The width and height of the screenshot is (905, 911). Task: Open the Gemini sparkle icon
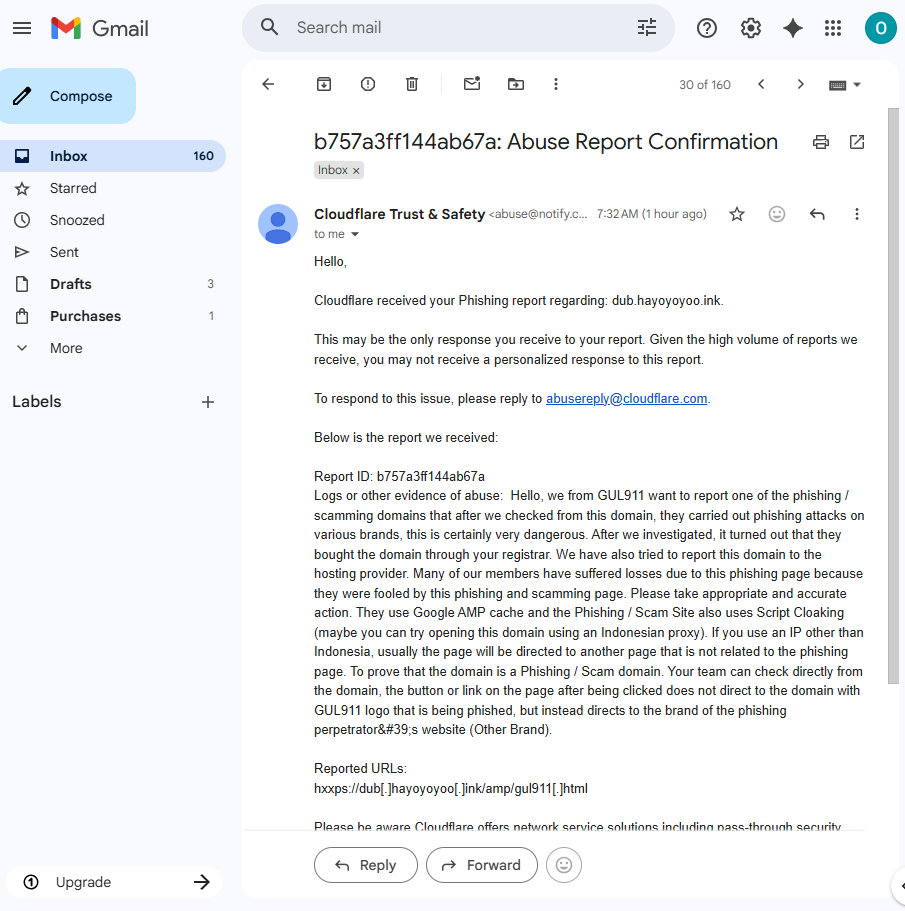[792, 28]
